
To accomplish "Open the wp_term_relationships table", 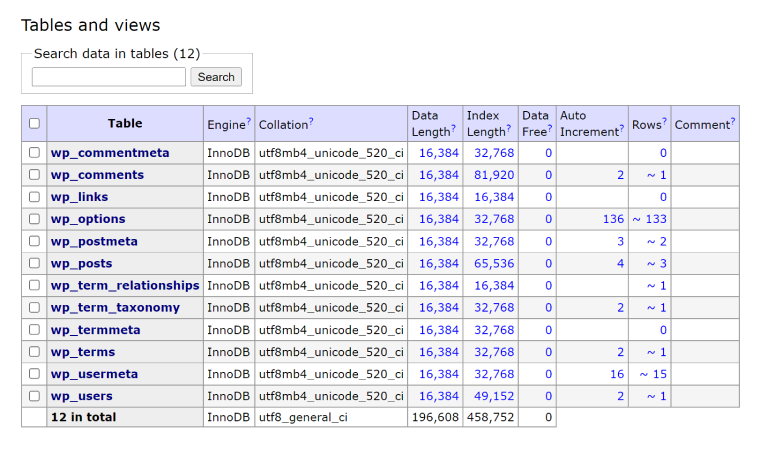I will pyautogui.click(x=125, y=286).
